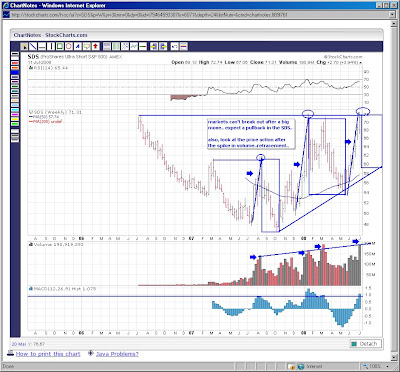Screen dimensions: 400x372
Task: Pick the text annotation tool
Action: [78, 46]
